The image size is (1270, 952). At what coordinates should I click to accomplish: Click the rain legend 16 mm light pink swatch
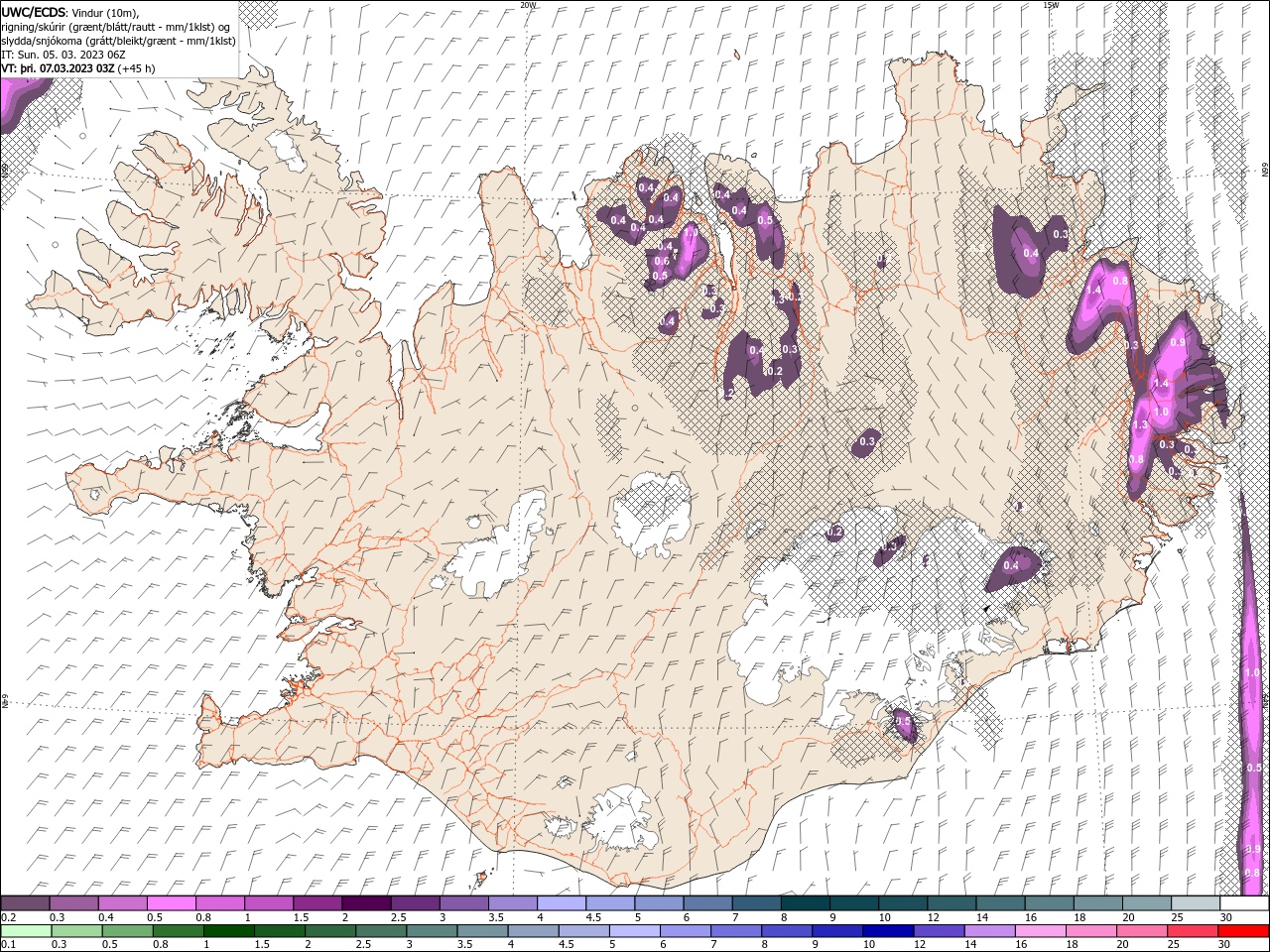pos(1040,930)
